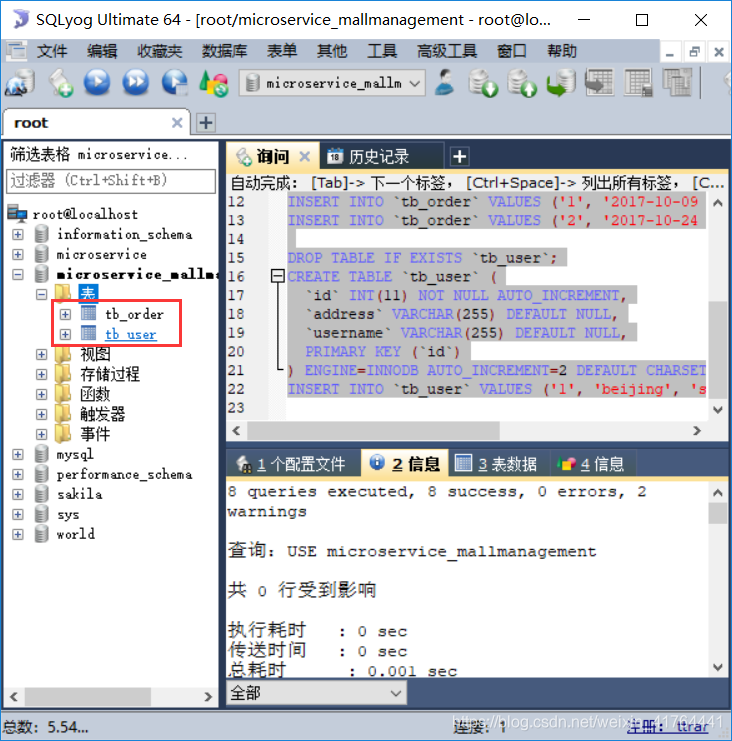Expand the 存储过程 folder
Viewport: 732px width, 741px height.
(42, 374)
